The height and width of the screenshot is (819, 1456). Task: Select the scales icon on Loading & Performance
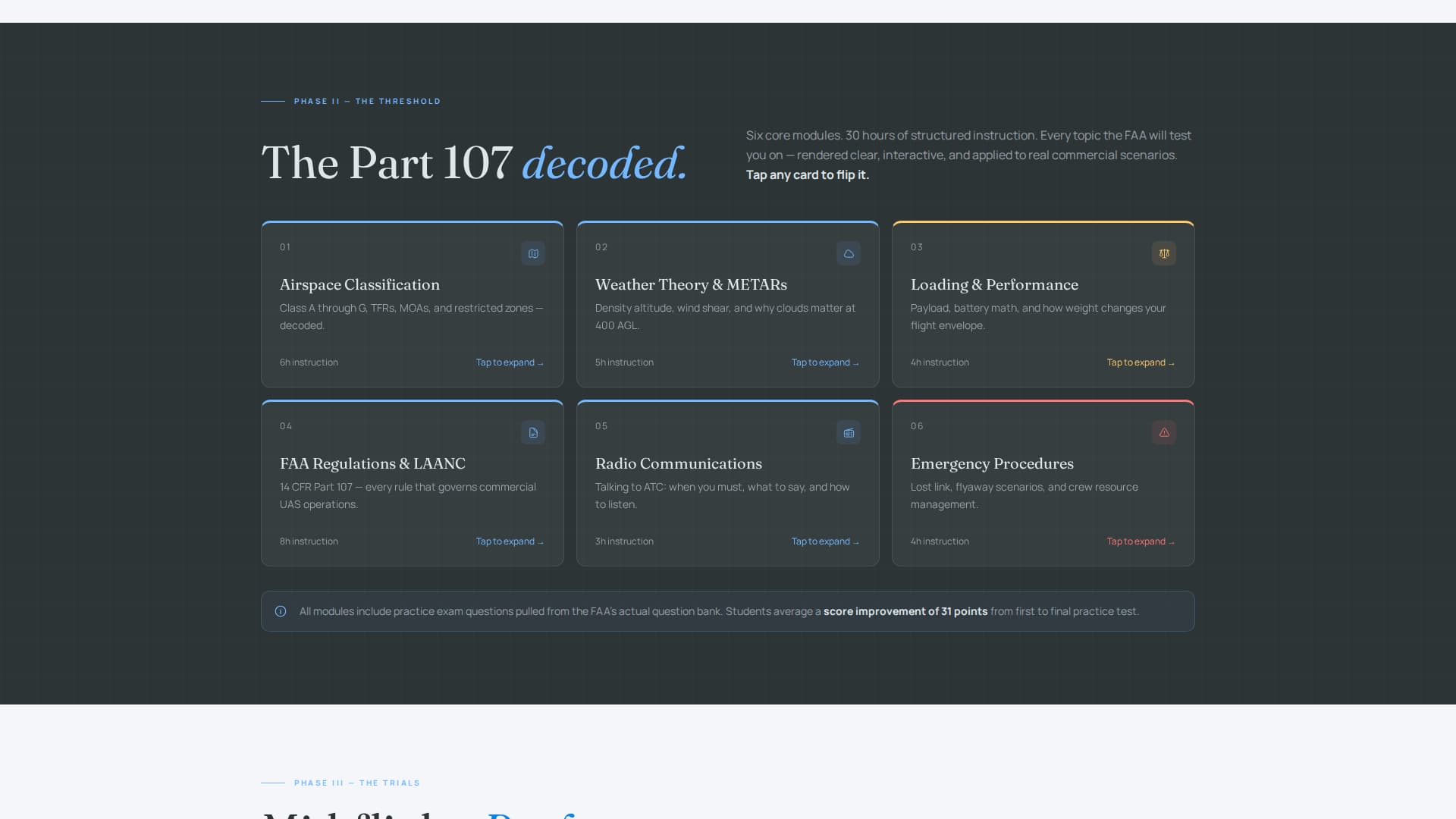(1164, 253)
